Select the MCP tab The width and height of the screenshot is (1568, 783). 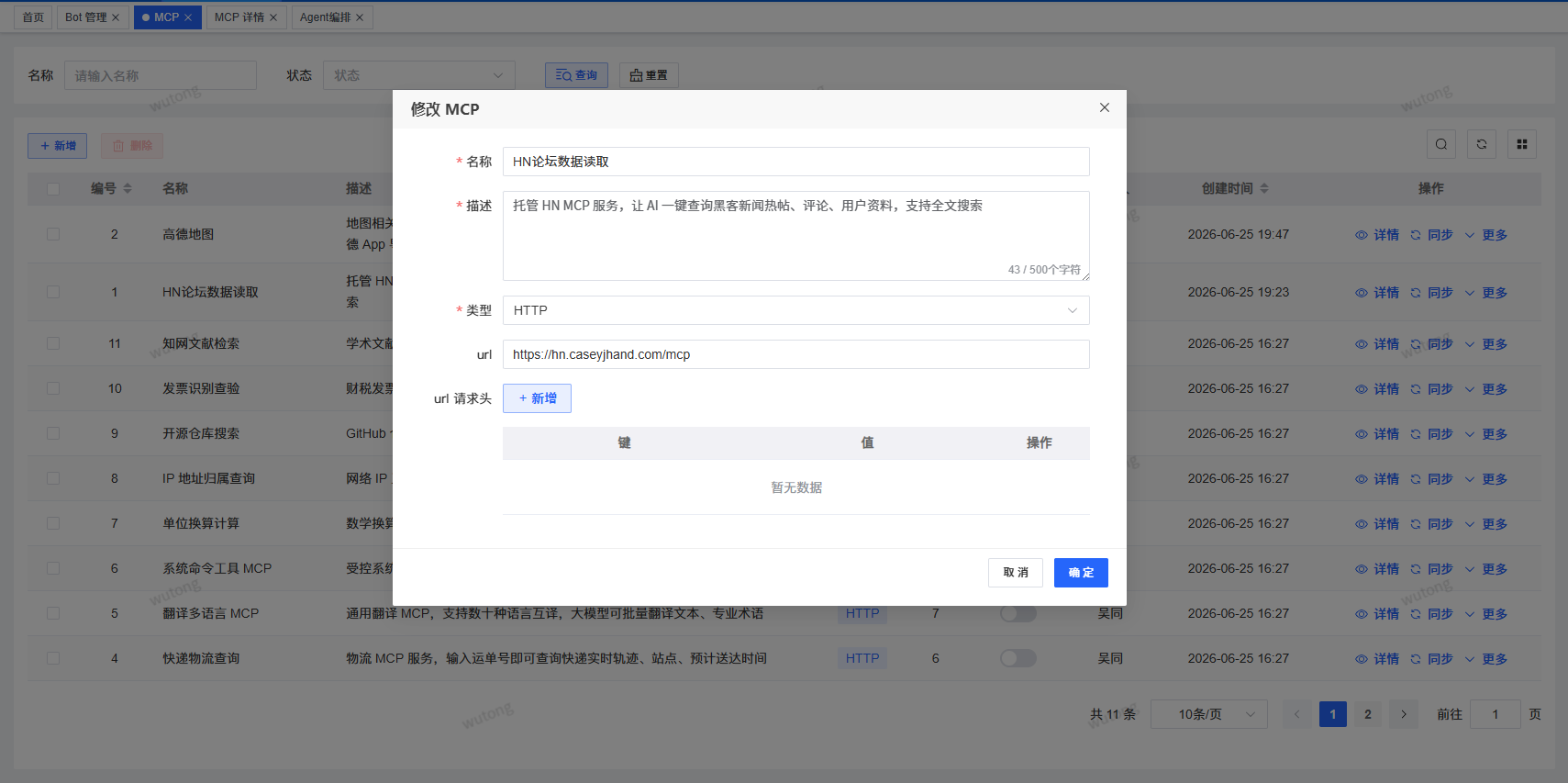[166, 17]
